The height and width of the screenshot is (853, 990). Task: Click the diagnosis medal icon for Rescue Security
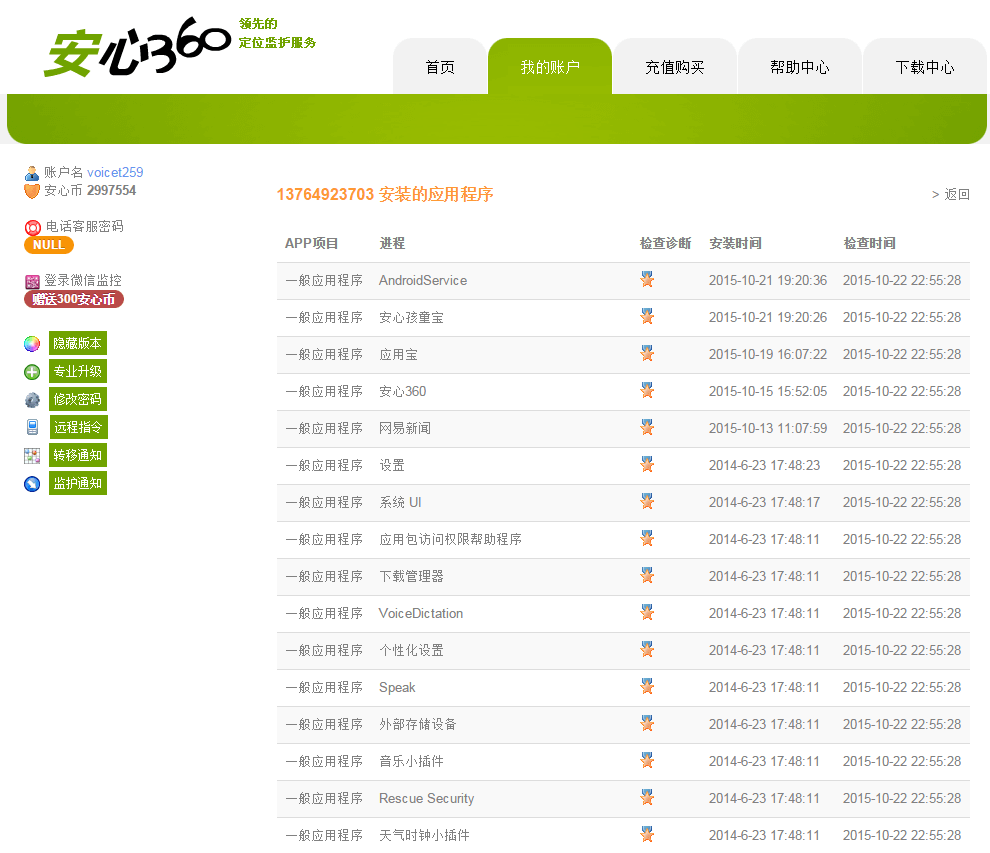point(647,797)
